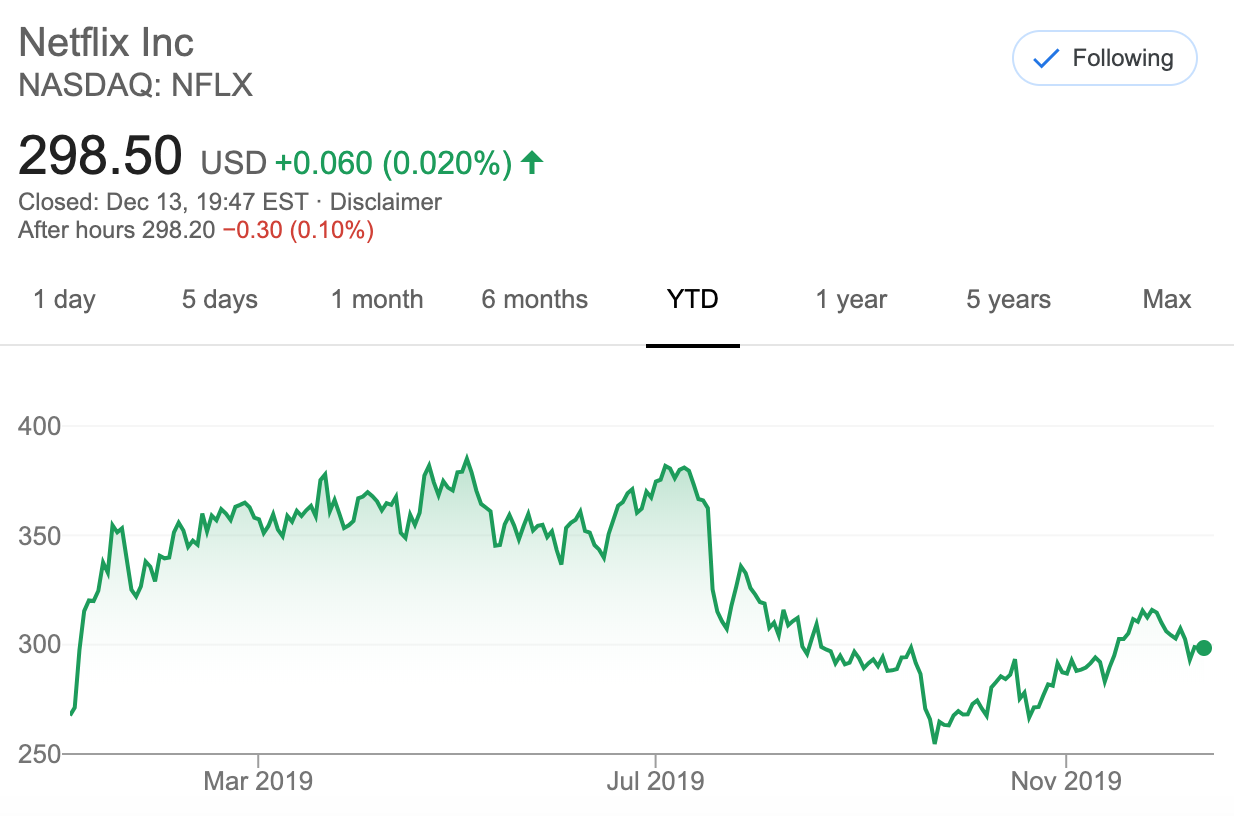1234x816 pixels.
Task: Toggle the Following button
Action: coord(1104,59)
